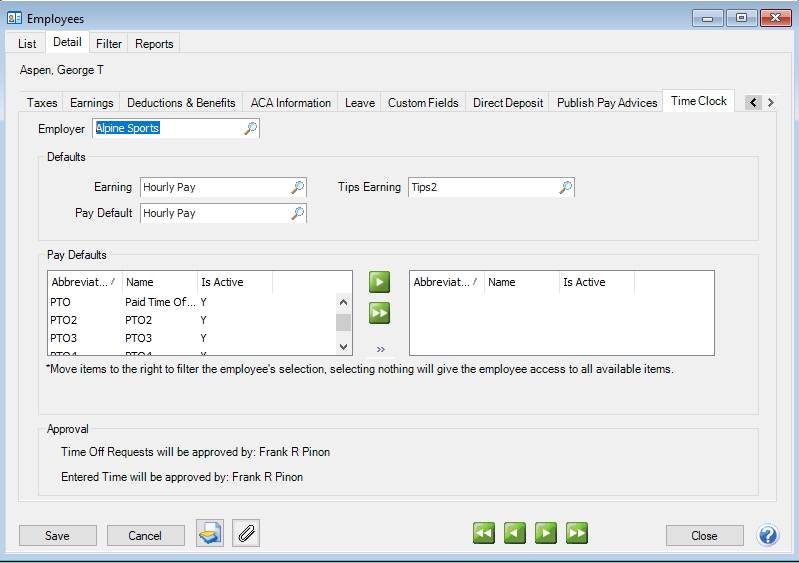Click the Cancel button
The height and width of the screenshot is (563, 799).
point(145,535)
